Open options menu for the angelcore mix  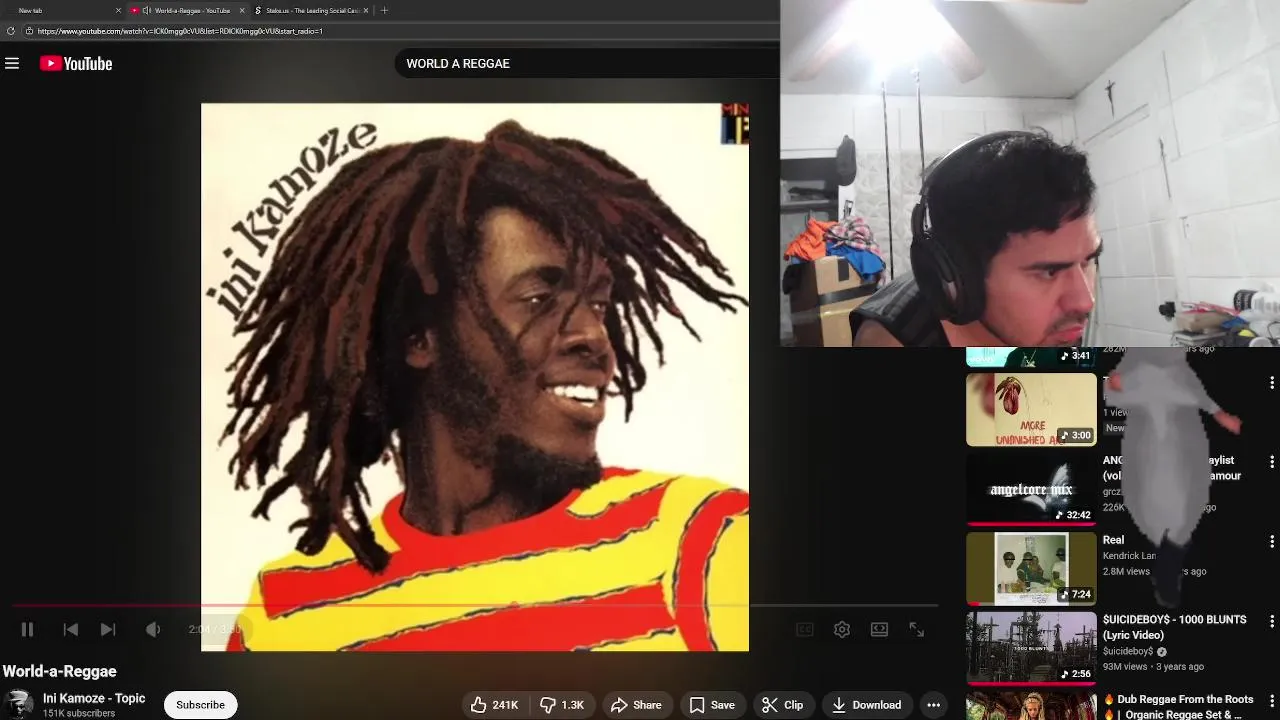(1271, 462)
